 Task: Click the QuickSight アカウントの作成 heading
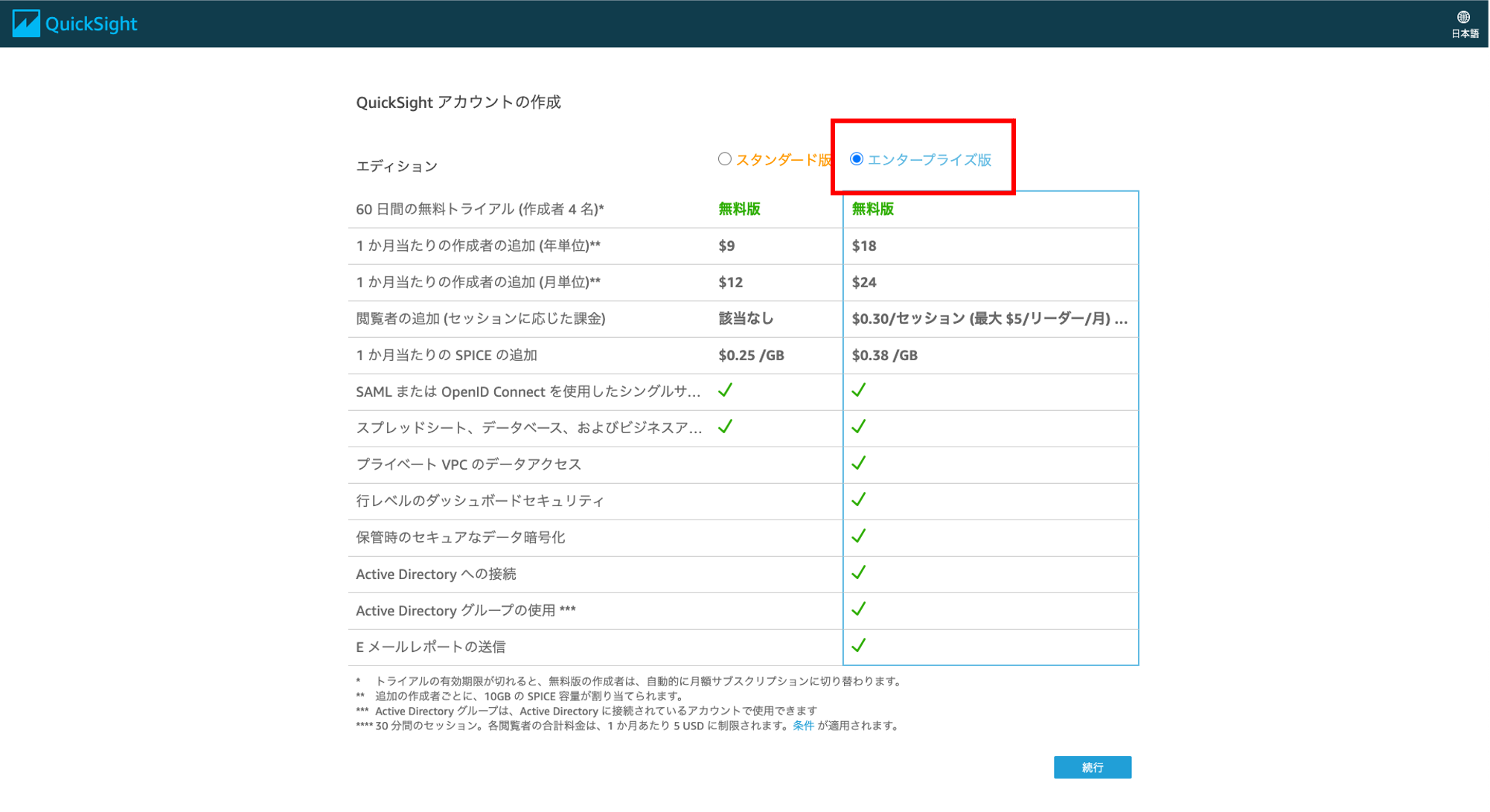[458, 102]
